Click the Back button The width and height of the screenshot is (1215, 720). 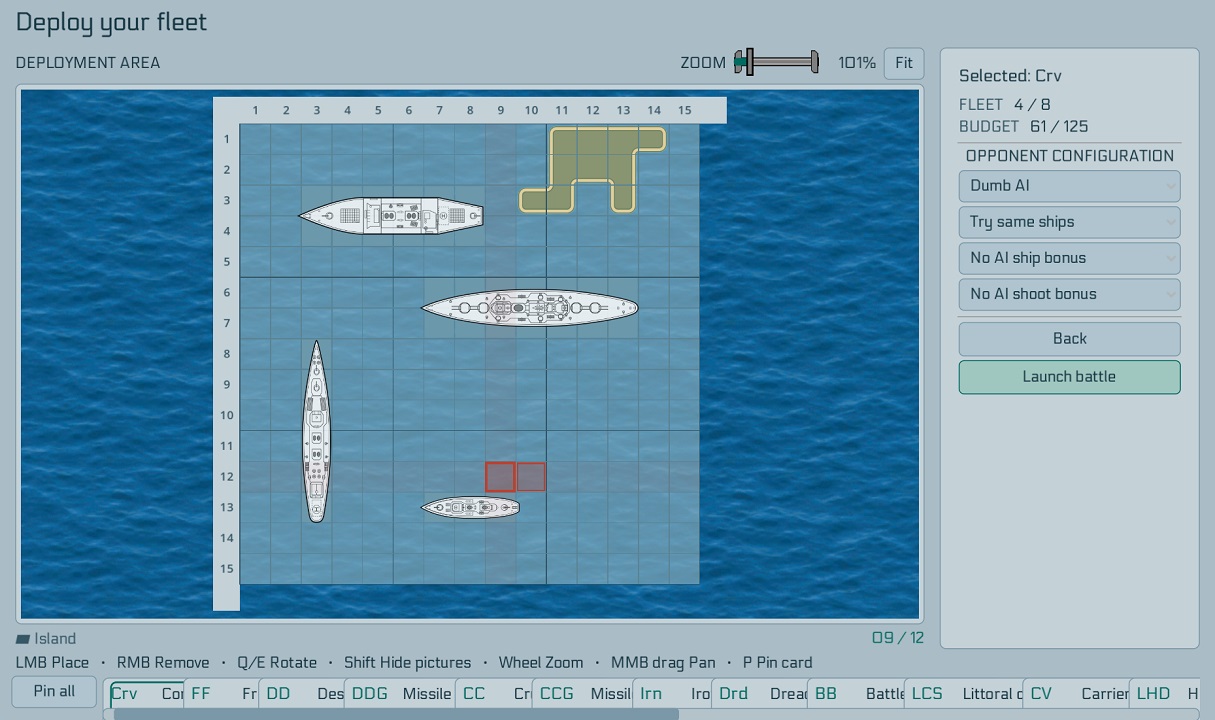(1069, 339)
